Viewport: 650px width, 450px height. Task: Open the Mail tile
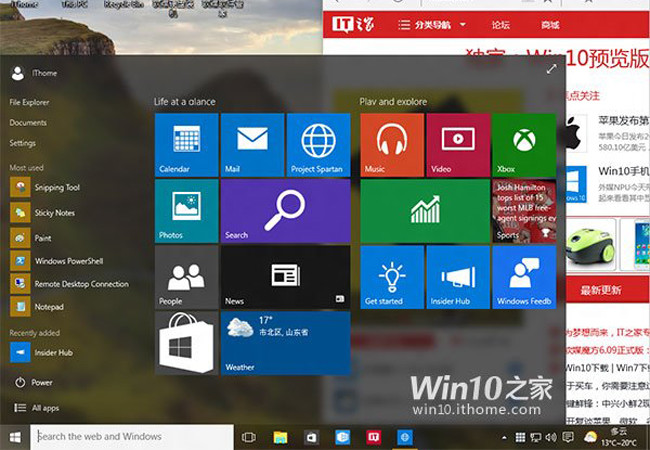(x=252, y=145)
